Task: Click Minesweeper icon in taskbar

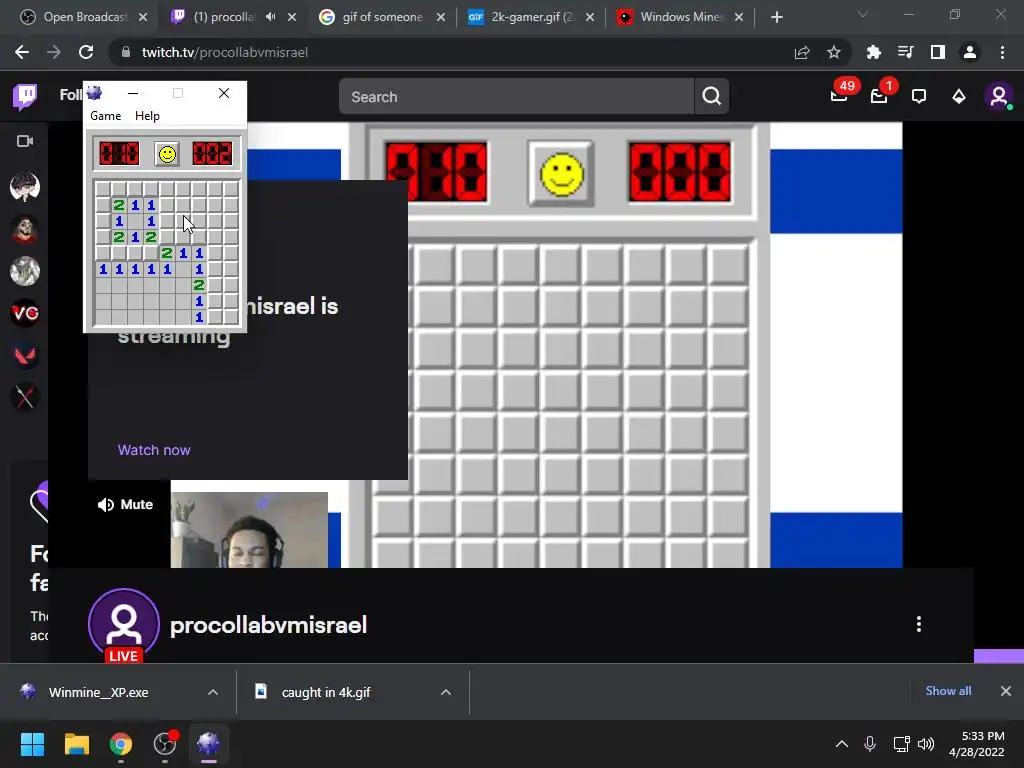Action: [208, 744]
